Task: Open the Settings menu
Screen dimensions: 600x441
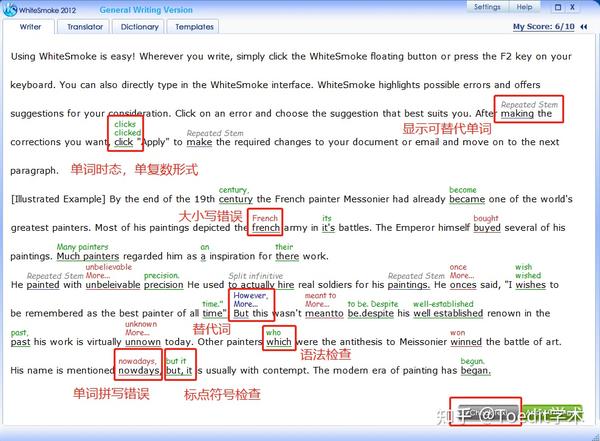Action: (487, 7)
